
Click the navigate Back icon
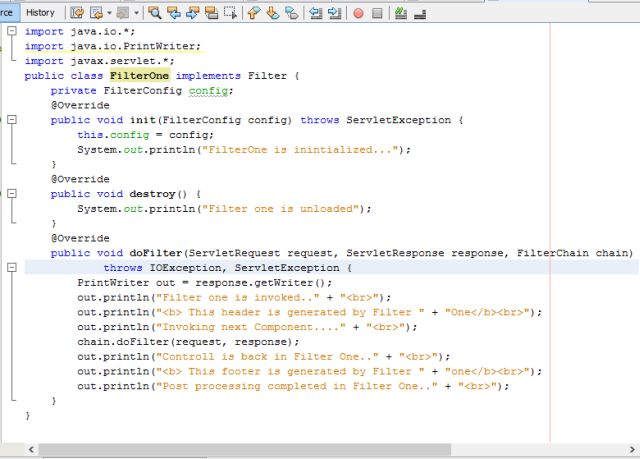96,13
